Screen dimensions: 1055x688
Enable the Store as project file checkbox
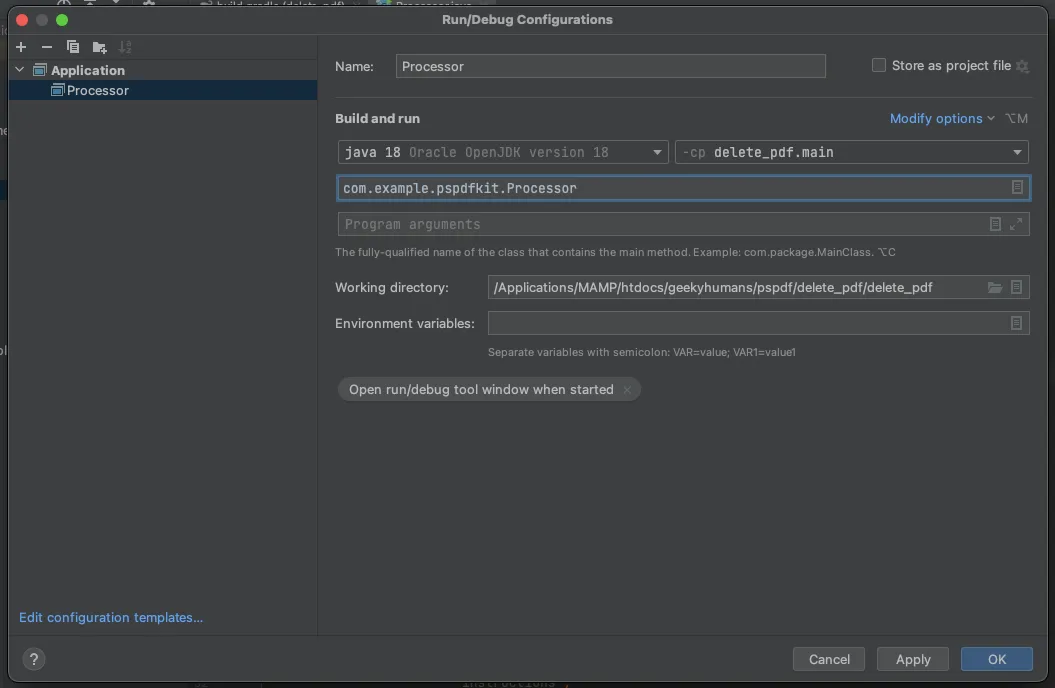(x=878, y=65)
